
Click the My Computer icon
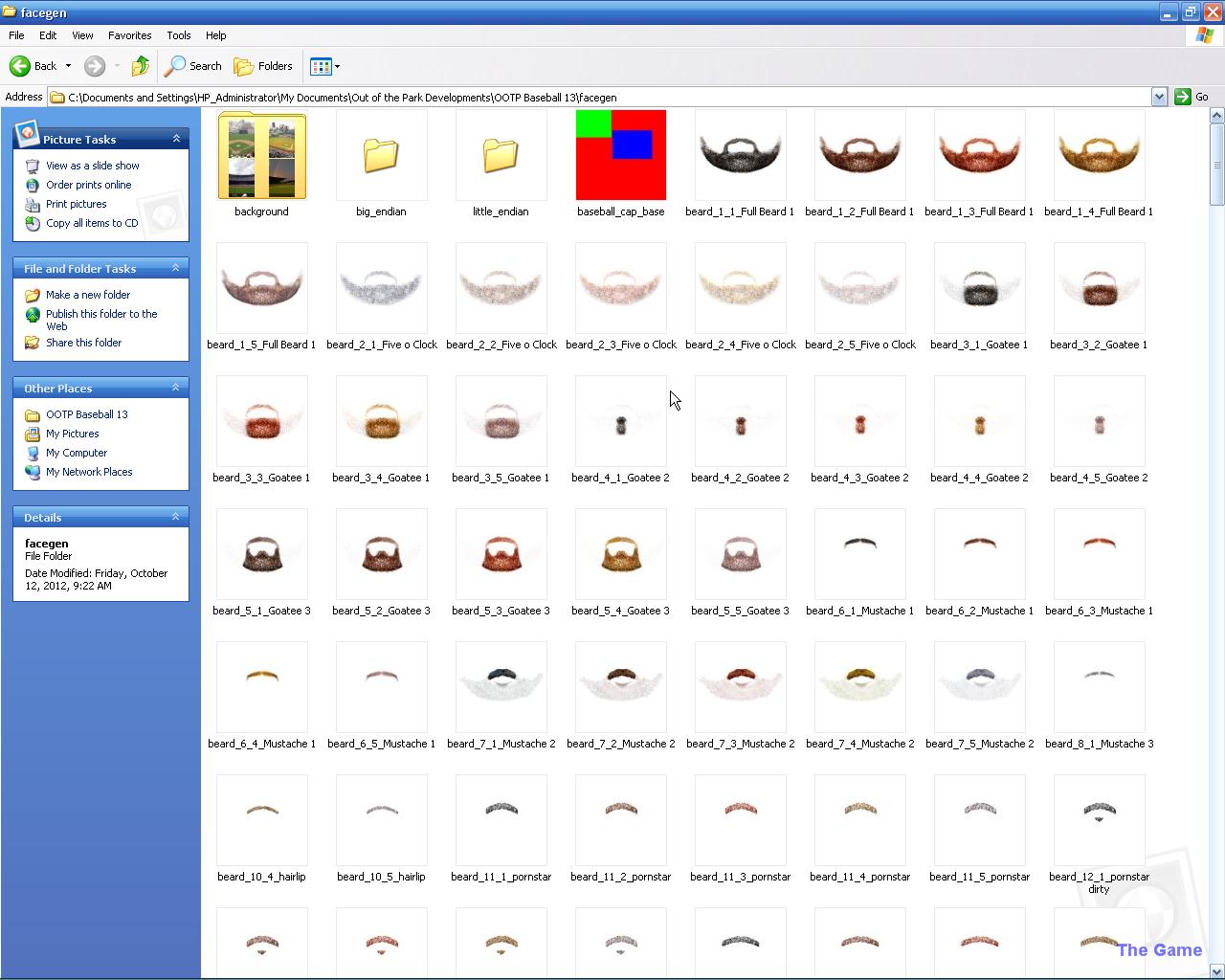33,453
